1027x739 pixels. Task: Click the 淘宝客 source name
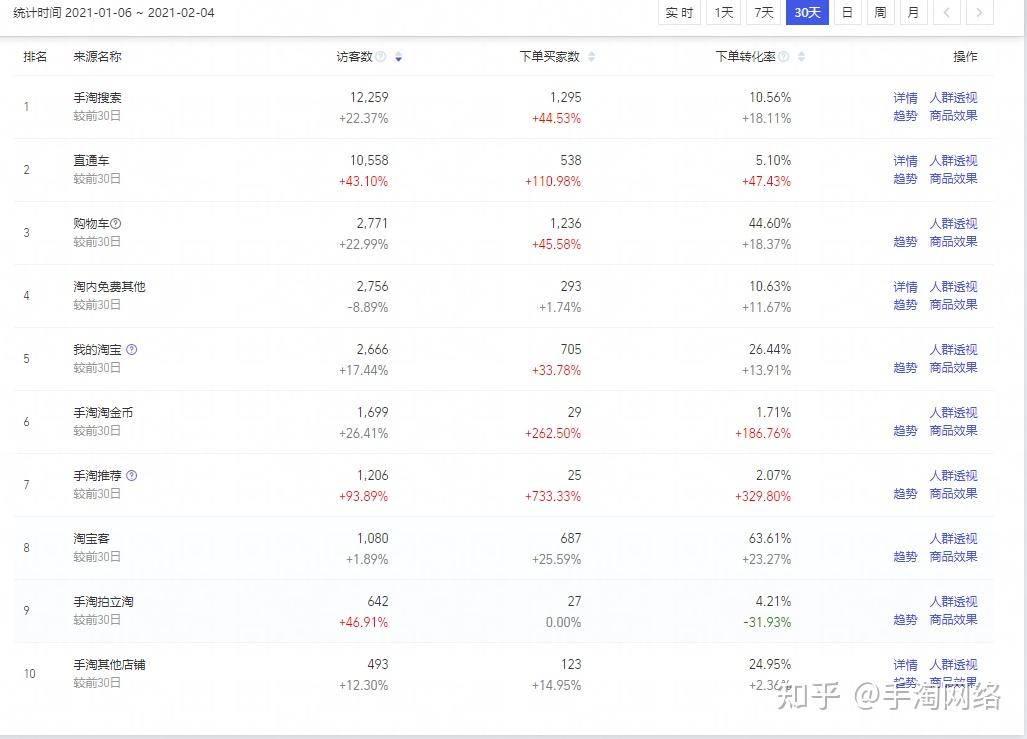(91, 539)
